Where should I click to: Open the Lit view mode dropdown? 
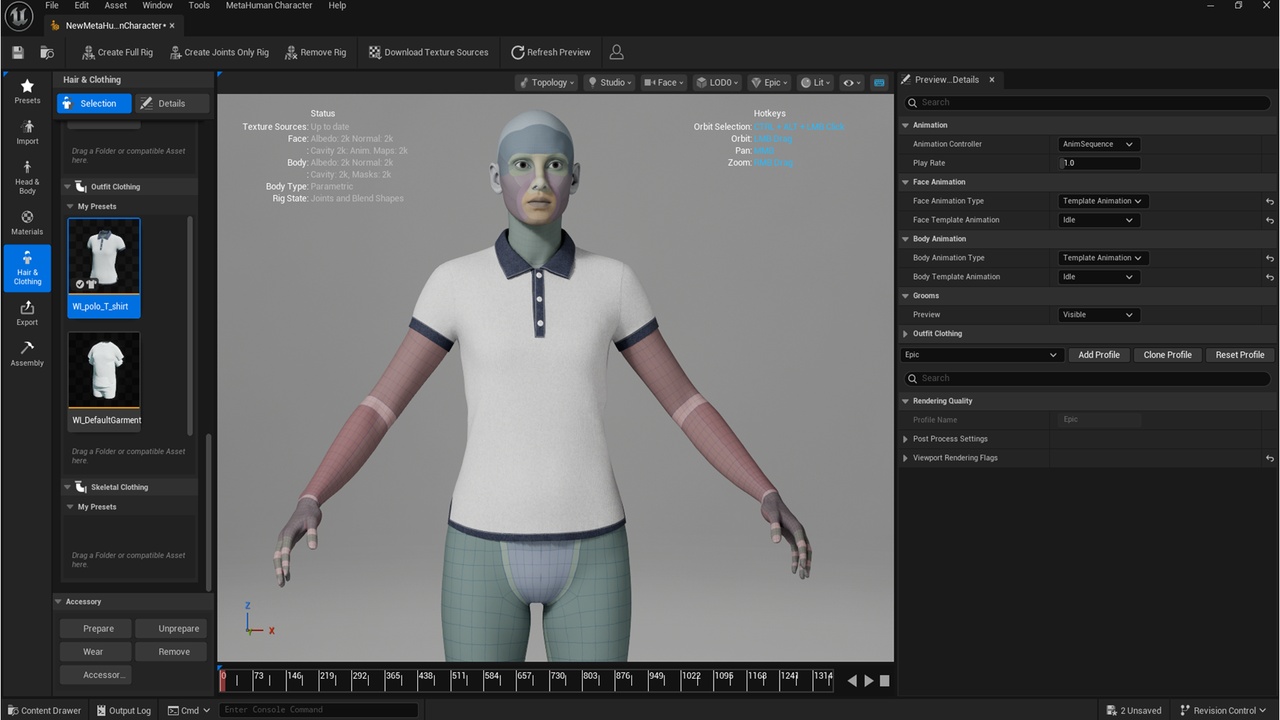click(816, 83)
